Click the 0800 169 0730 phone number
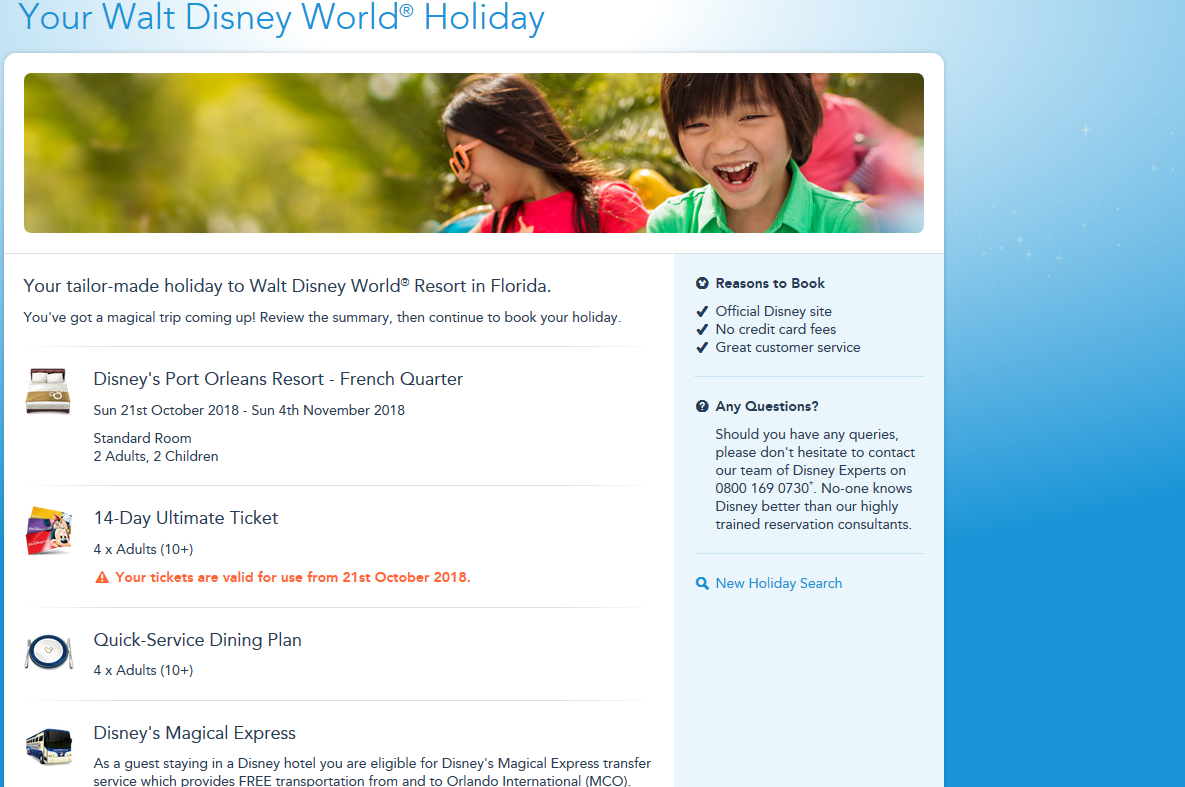This screenshot has height=787, width=1185. point(762,488)
